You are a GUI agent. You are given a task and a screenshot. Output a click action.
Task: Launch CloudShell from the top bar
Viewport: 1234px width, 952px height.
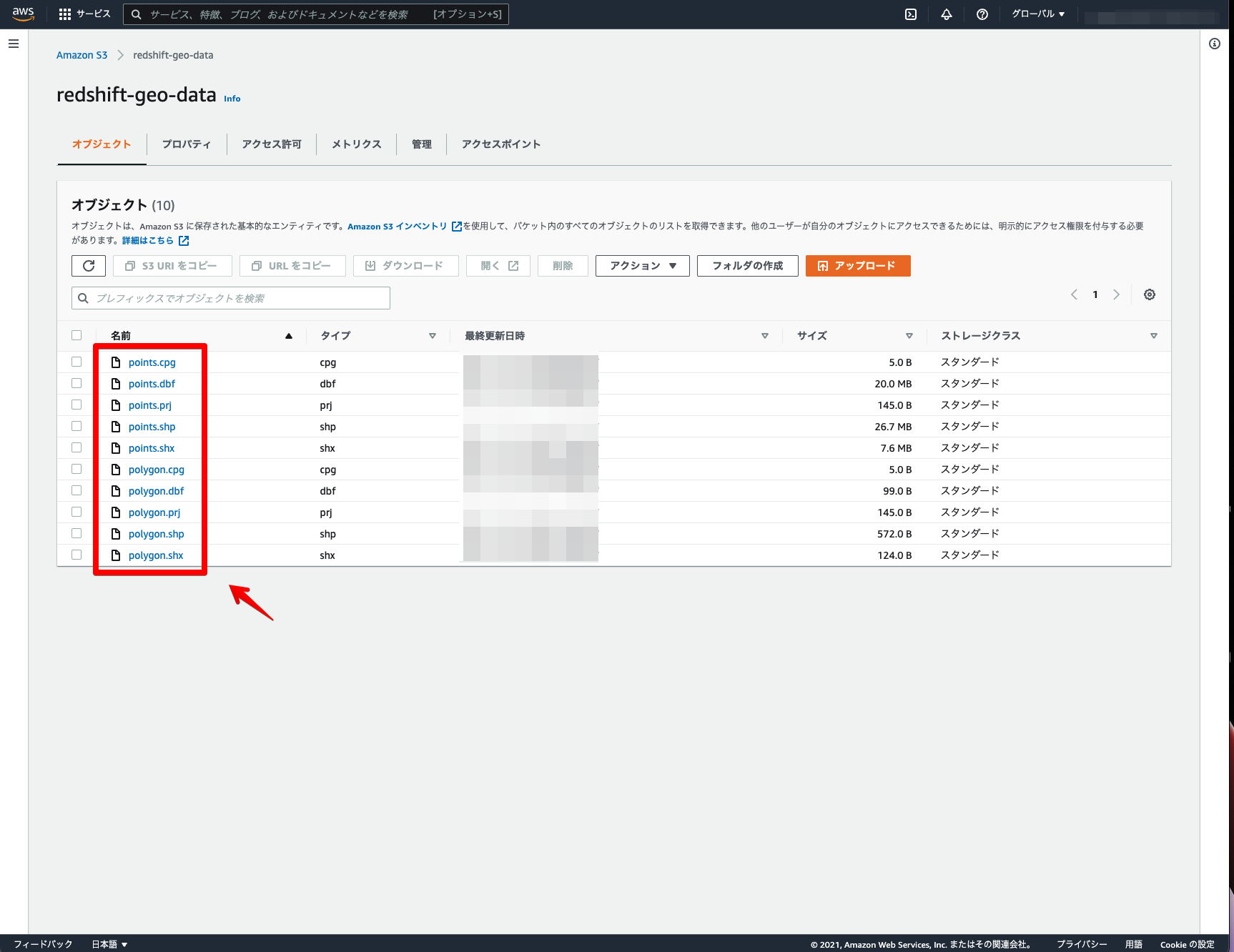(x=910, y=14)
